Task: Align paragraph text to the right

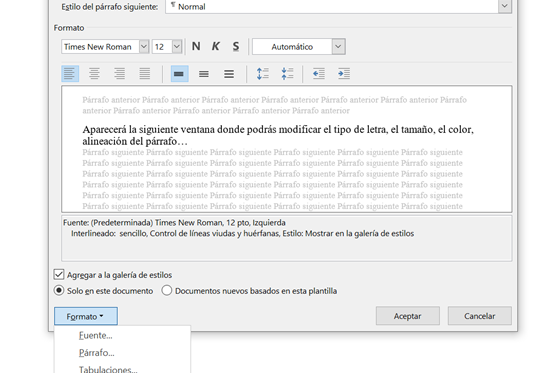Action: coord(119,73)
